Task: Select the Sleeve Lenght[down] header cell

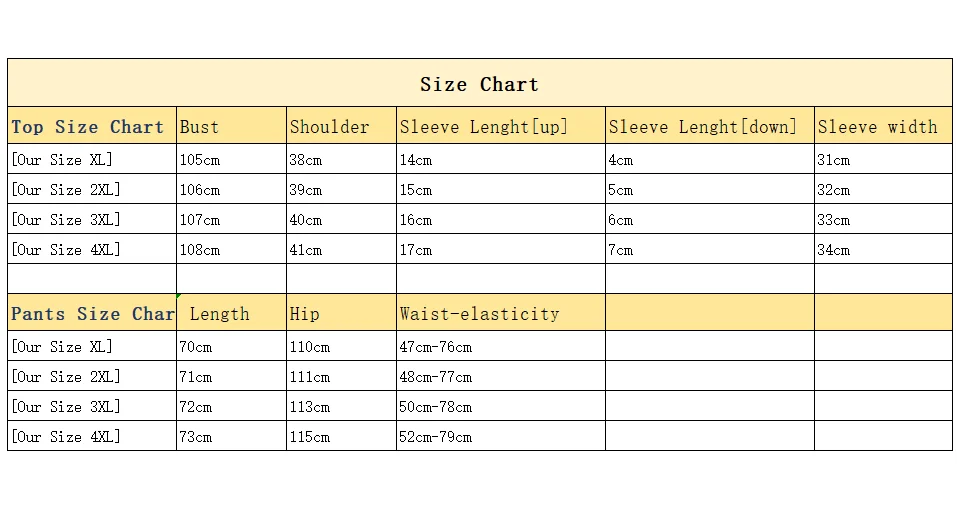Action: coord(709,127)
